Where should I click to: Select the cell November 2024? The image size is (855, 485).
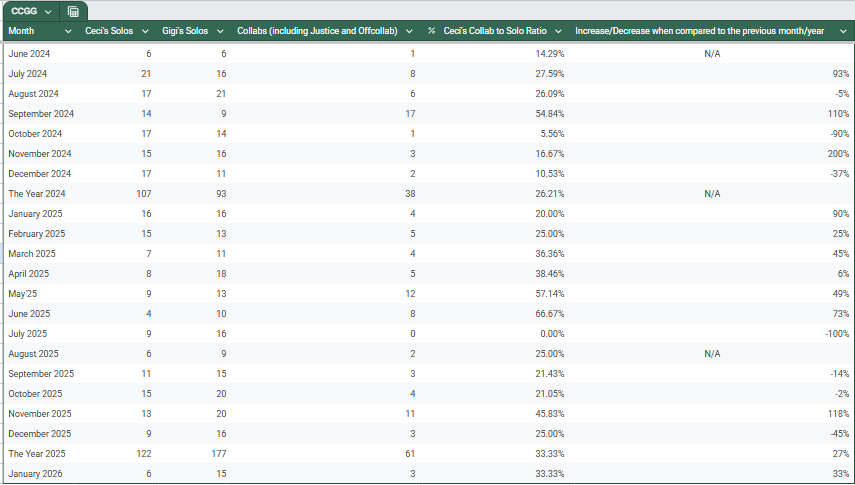(x=40, y=154)
